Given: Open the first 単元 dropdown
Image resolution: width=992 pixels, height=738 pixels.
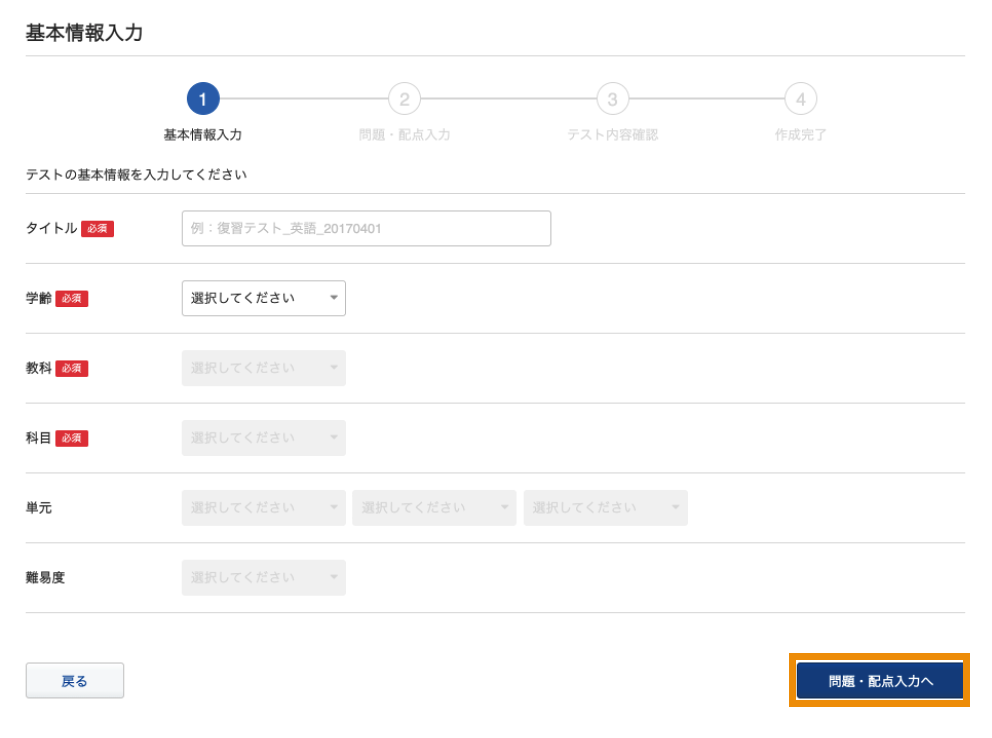Looking at the screenshot, I should pos(264,508).
